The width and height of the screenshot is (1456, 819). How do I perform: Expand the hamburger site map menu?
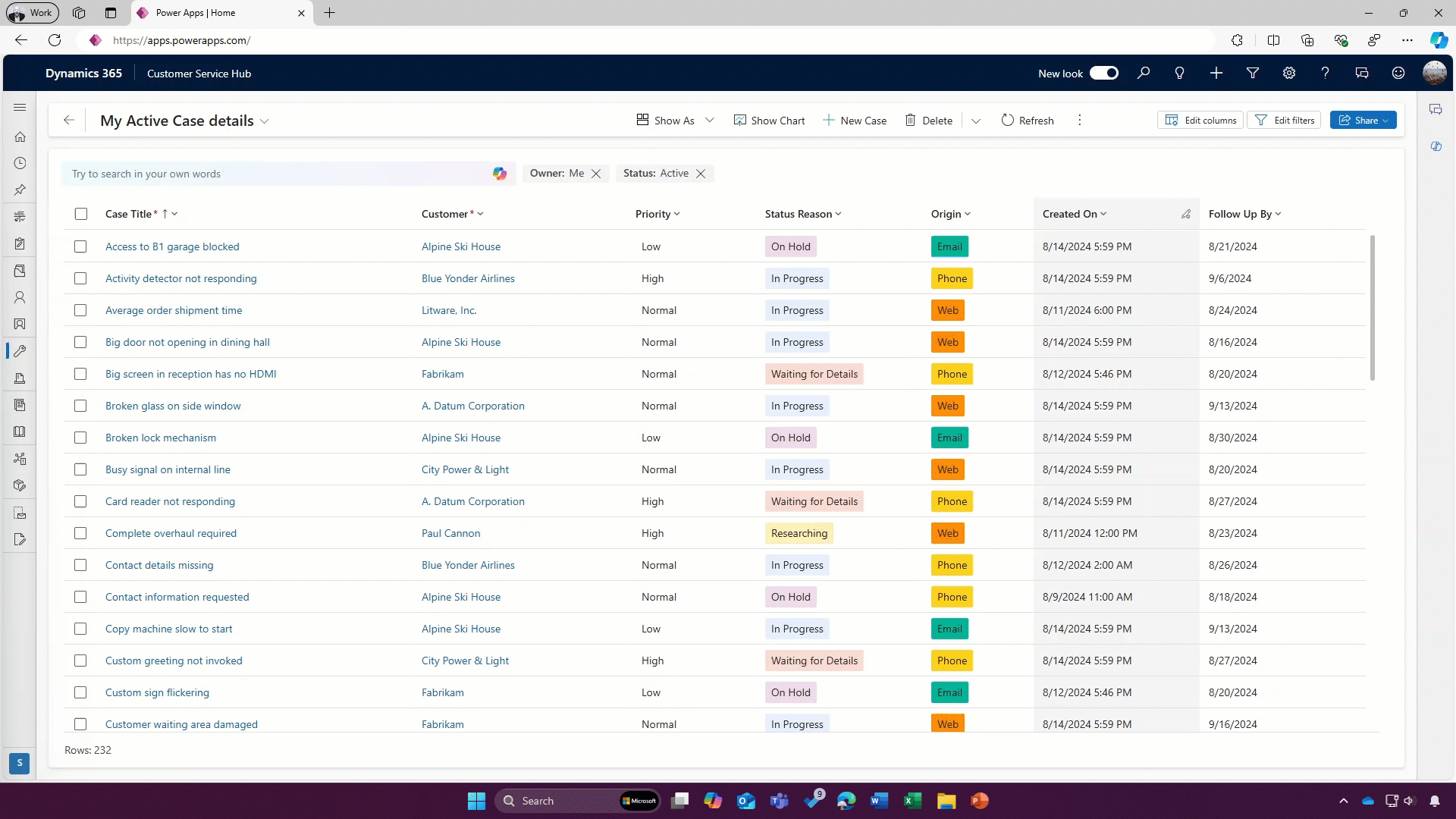[x=20, y=108]
